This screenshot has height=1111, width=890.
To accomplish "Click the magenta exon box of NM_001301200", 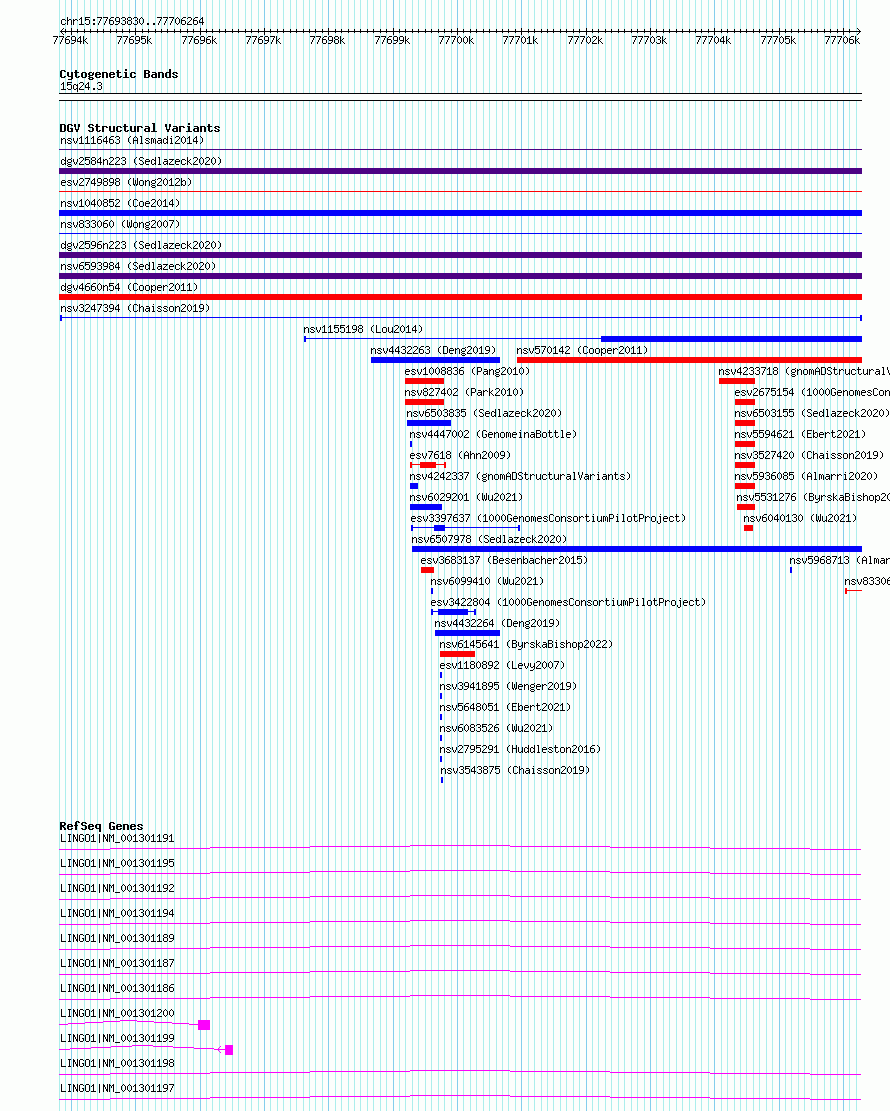I will coord(204,1025).
